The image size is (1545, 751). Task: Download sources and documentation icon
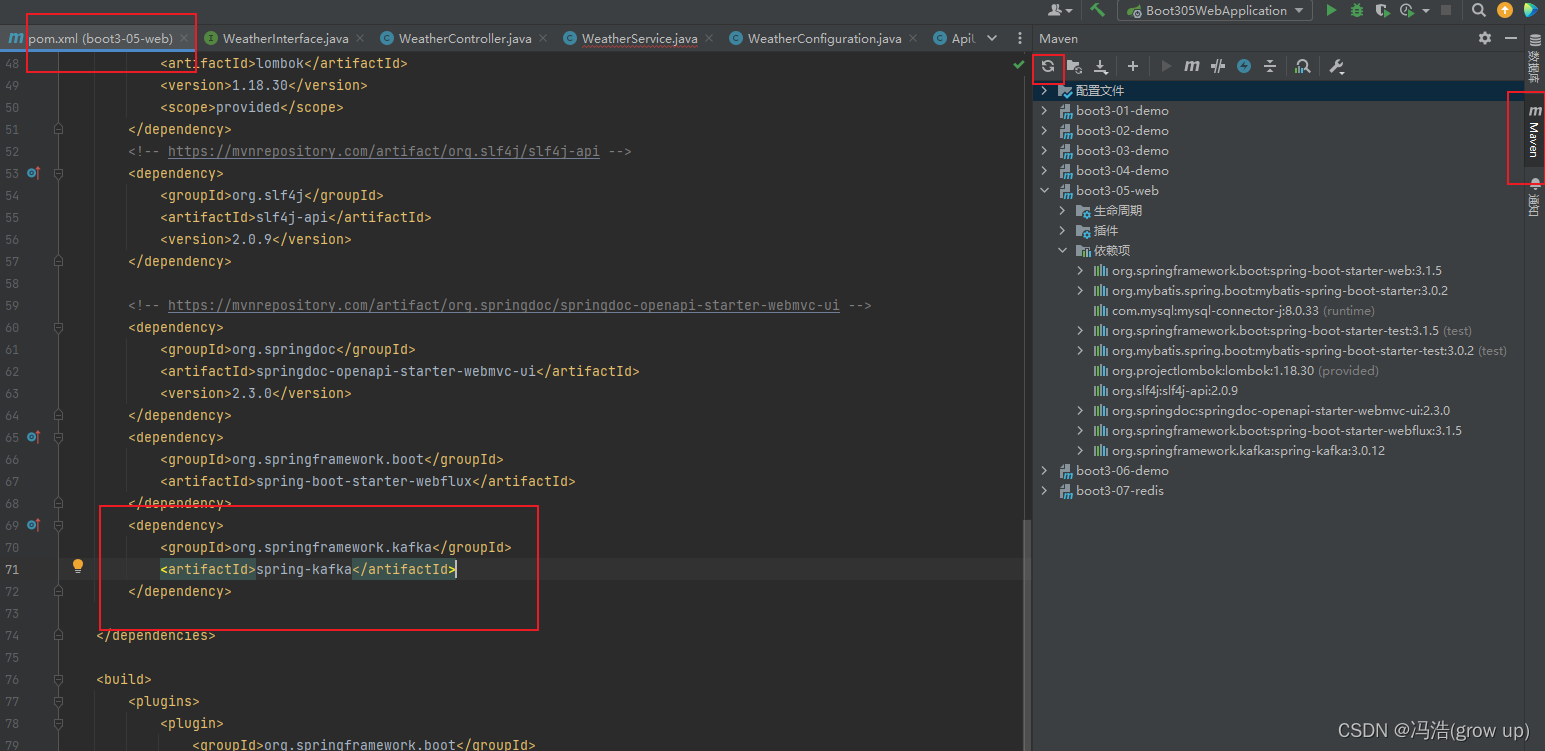coord(1101,66)
